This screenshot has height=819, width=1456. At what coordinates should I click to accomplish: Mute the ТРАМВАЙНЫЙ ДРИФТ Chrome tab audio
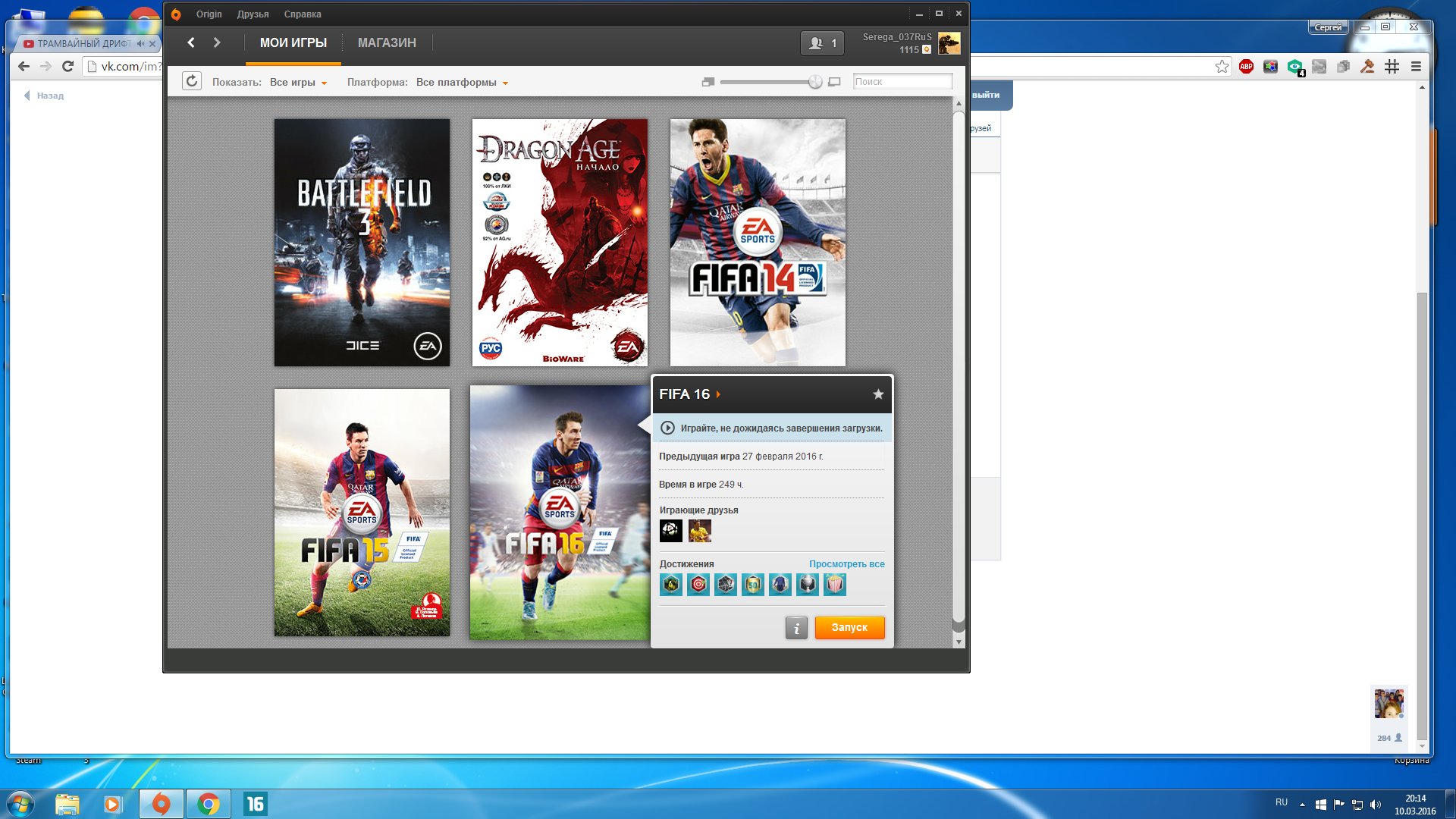(140, 44)
